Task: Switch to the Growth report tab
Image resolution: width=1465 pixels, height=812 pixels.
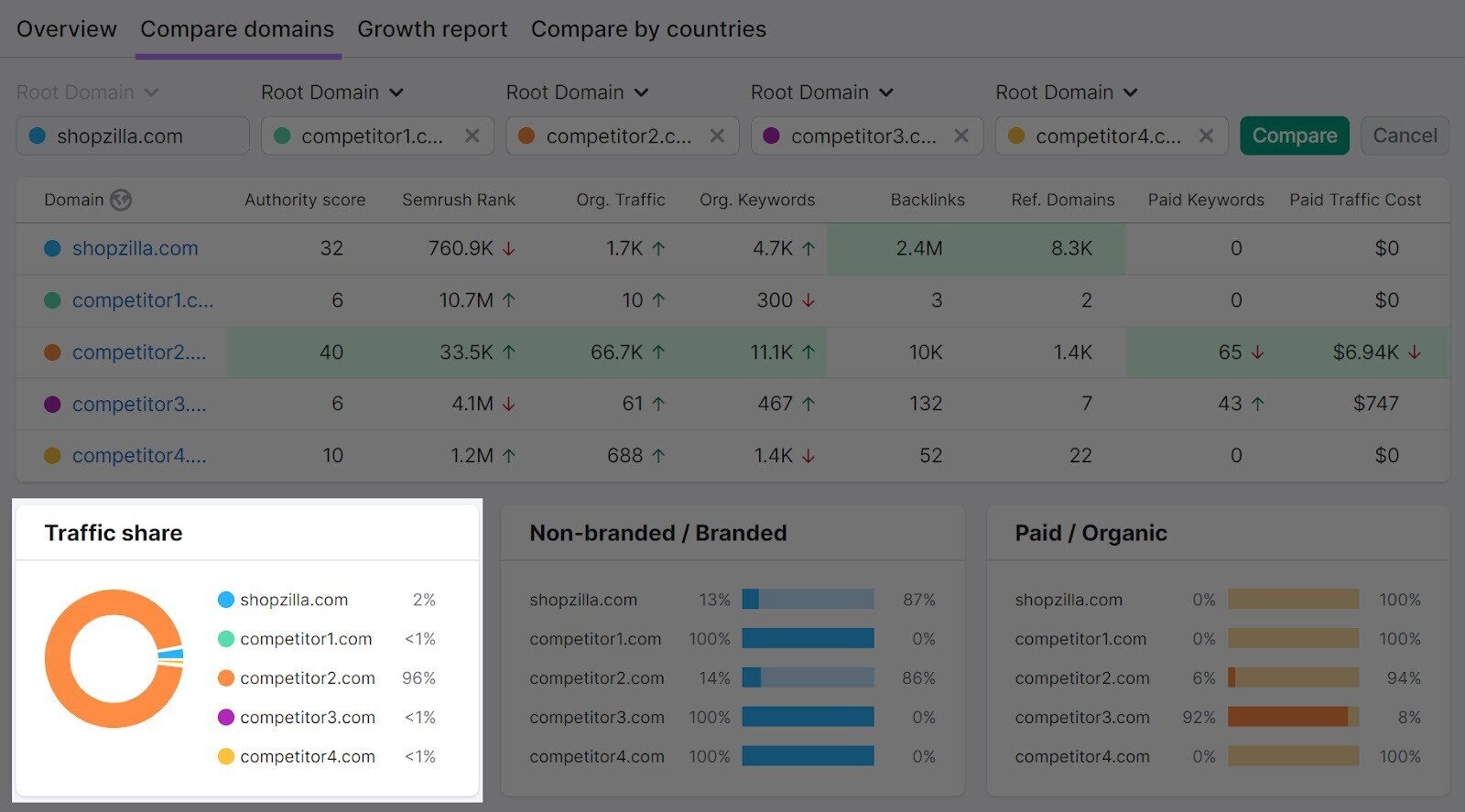Action: tap(432, 28)
